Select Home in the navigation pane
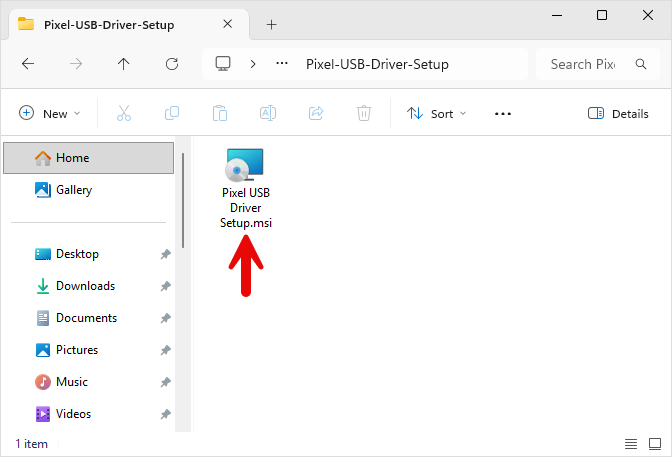Screen dimensions: 672x457 (89, 158)
